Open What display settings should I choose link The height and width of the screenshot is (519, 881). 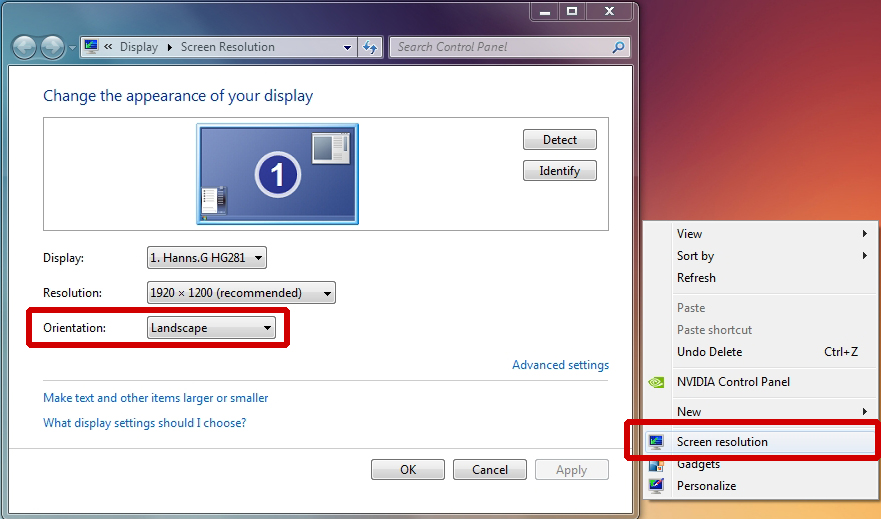point(144,423)
